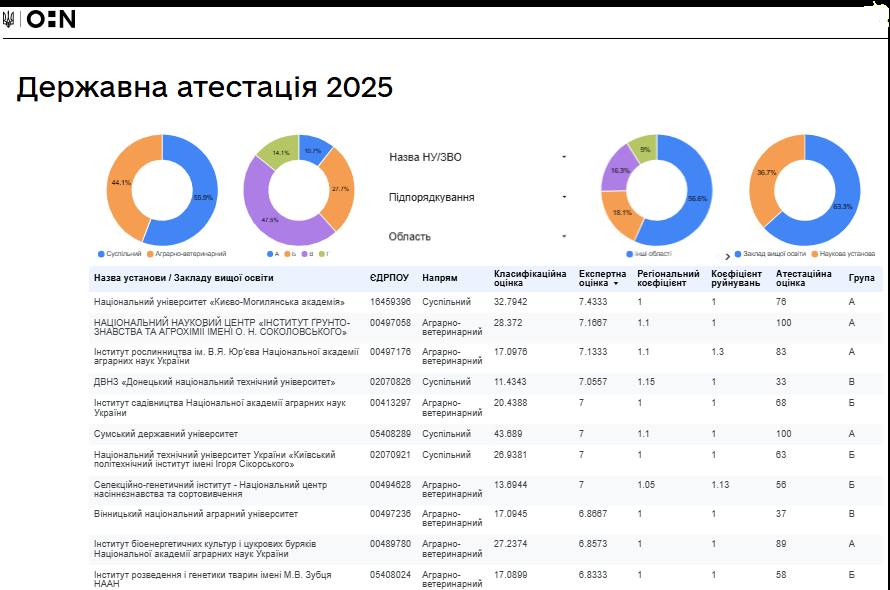Click the 'Інші області' legend marker
The width and height of the screenshot is (890, 590).
629,254
